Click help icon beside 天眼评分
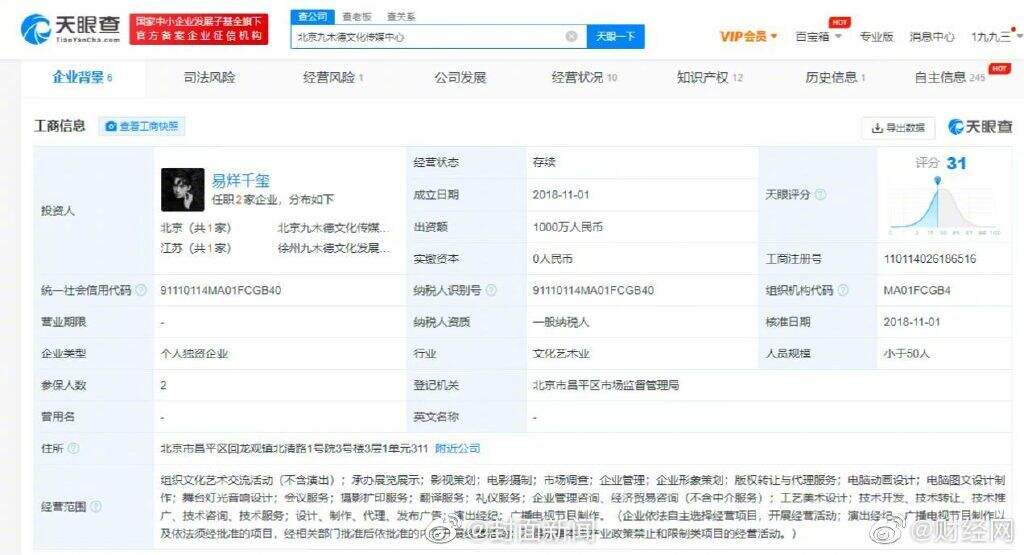 pos(821,195)
